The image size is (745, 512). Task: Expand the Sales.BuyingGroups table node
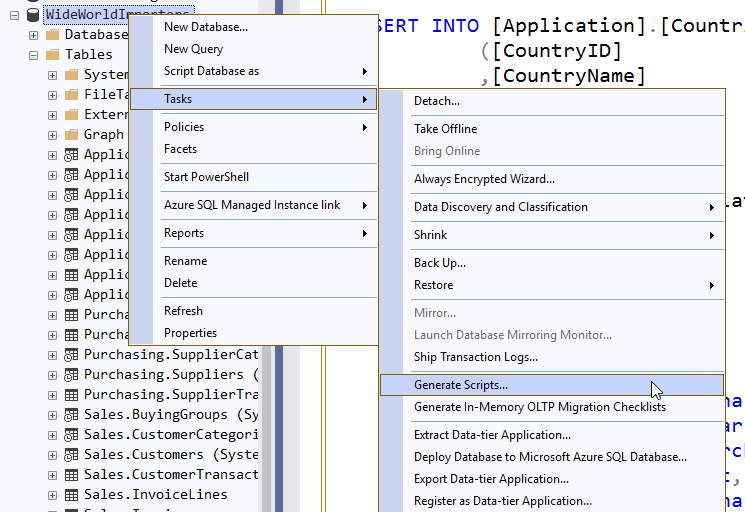(x=52, y=415)
